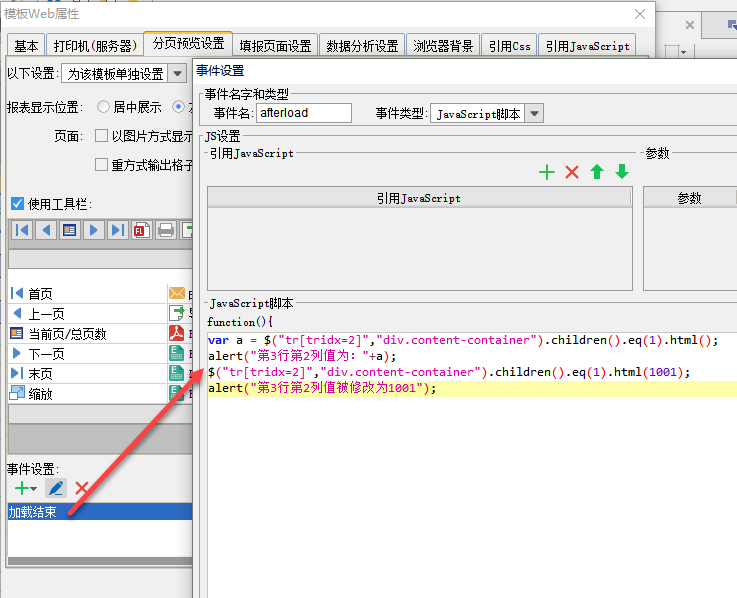Switch to 填报页面设置 tab
Image resolution: width=737 pixels, height=598 pixels.
click(275, 46)
